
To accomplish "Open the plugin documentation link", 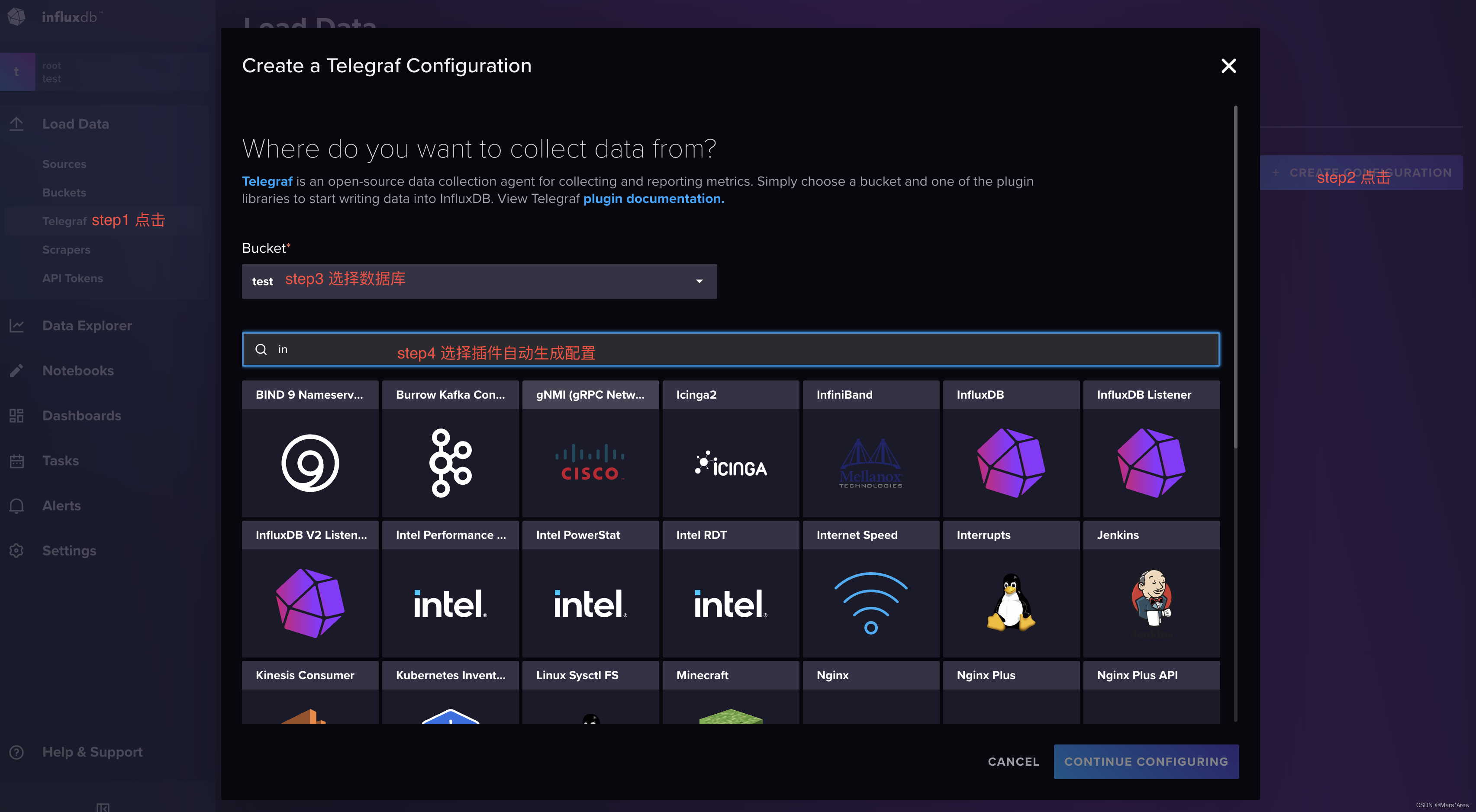I will click(x=654, y=199).
